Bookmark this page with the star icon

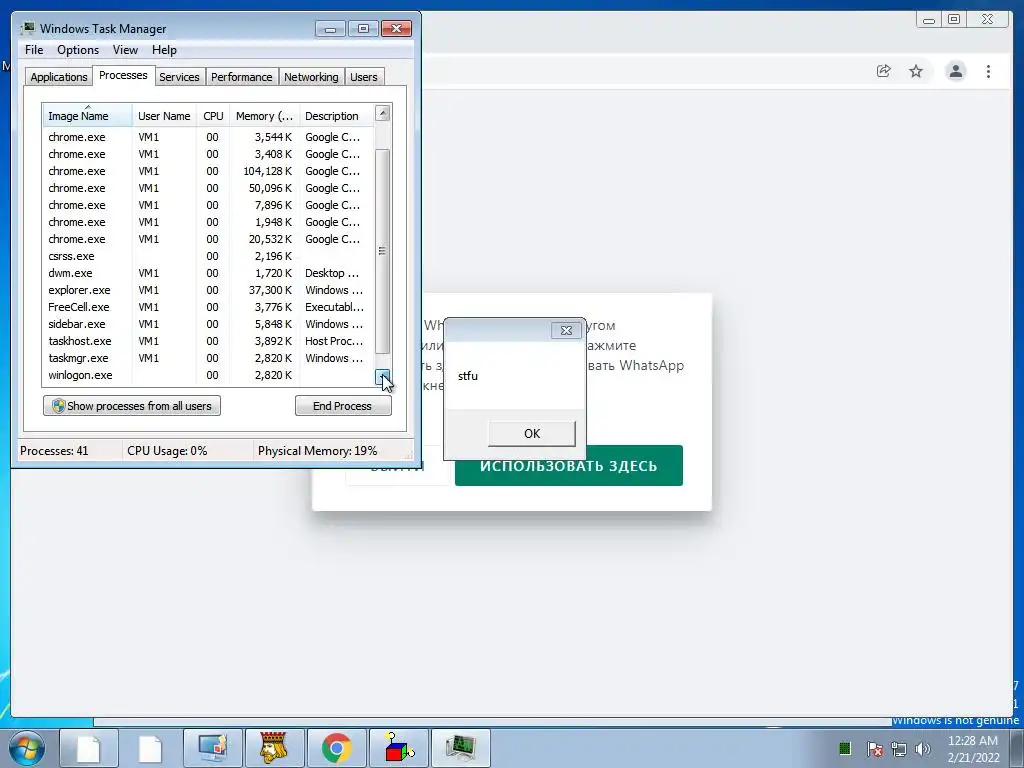(x=916, y=71)
